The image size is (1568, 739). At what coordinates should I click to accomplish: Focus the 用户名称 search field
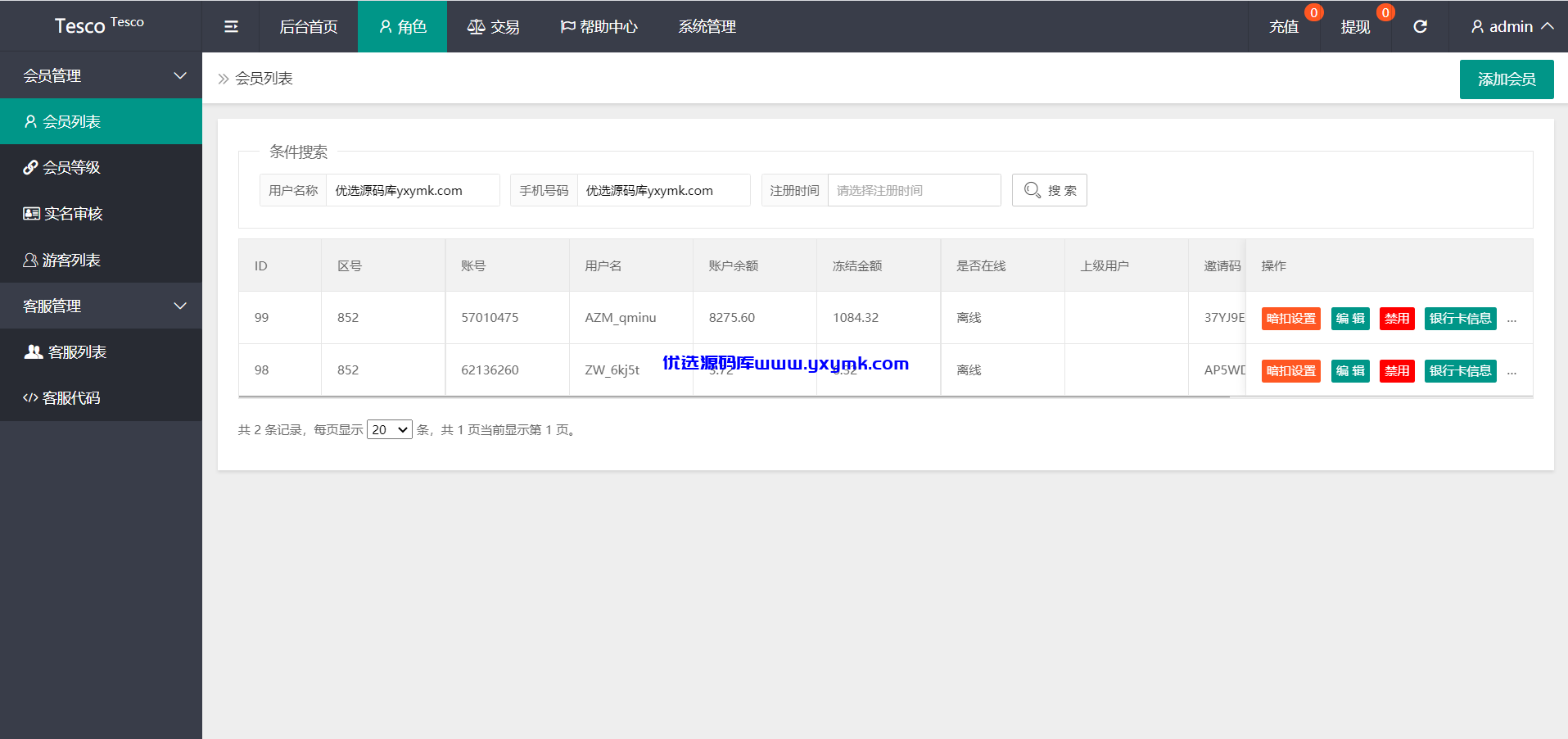click(x=413, y=190)
